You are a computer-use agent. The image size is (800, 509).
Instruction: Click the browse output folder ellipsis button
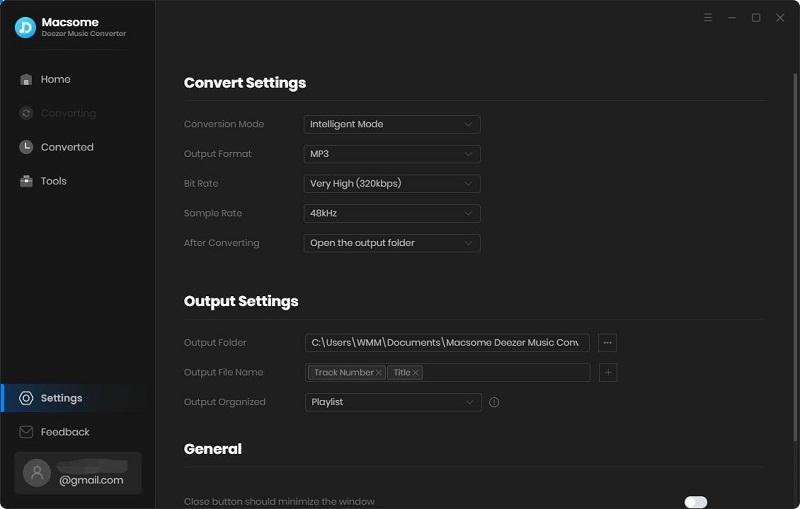607,342
